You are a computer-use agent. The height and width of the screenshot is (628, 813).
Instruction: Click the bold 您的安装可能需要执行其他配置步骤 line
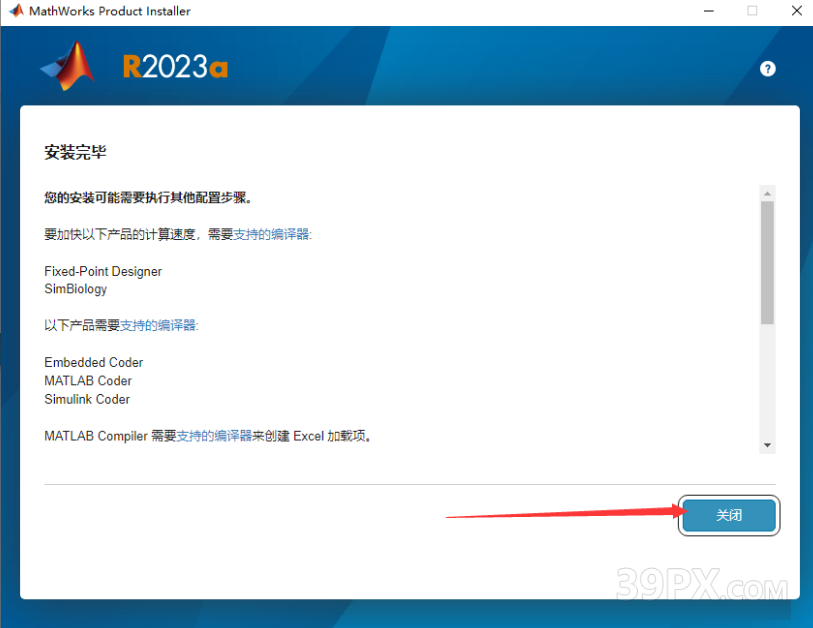click(148, 198)
